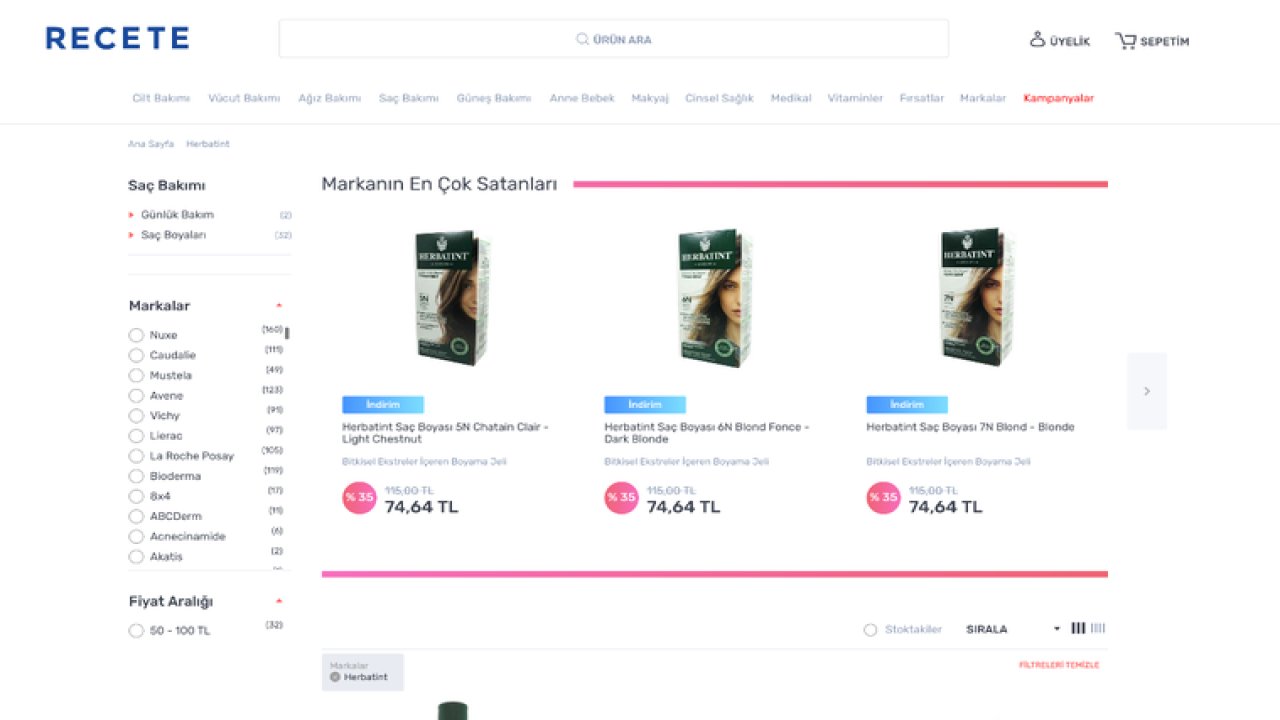Switch to four-column grid view
Image resolution: width=1280 pixels, height=720 pixels.
[1098, 628]
